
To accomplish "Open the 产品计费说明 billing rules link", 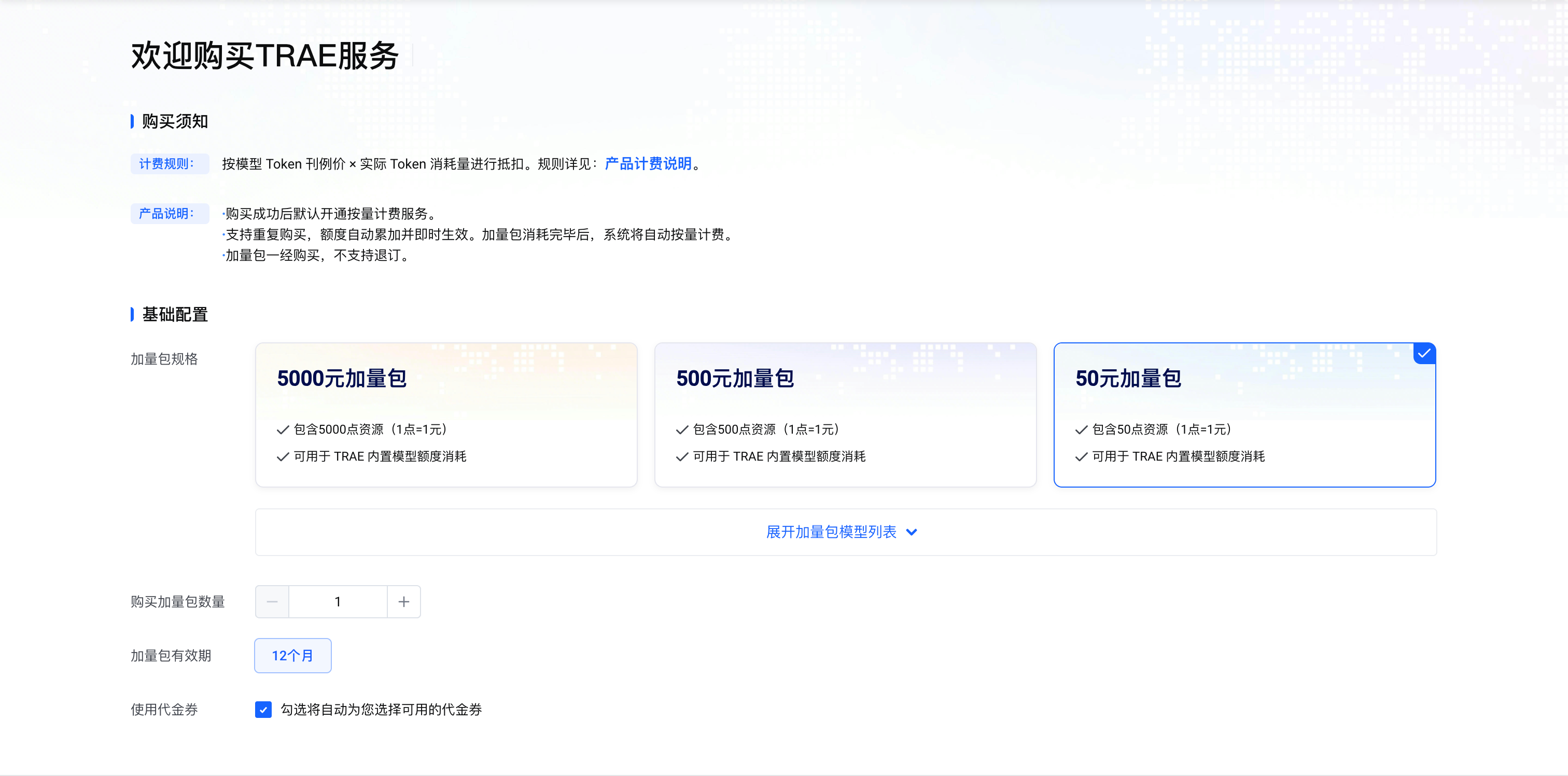I will pyautogui.click(x=648, y=164).
